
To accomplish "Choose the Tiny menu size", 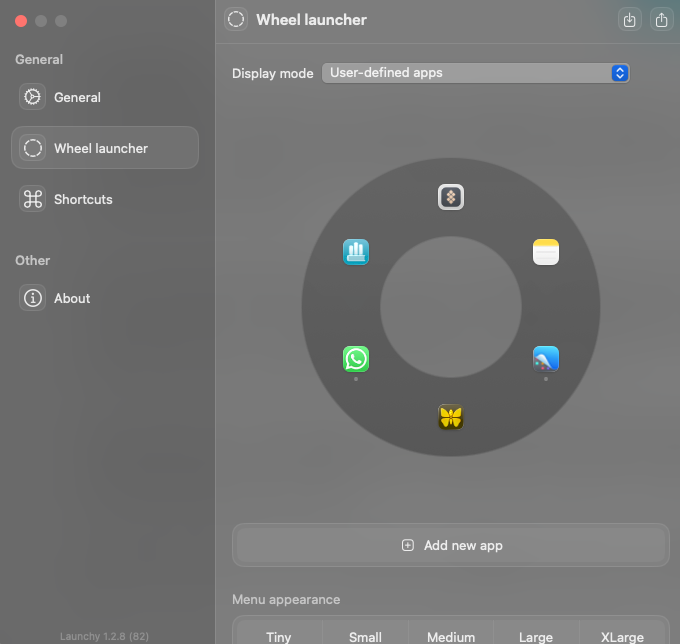I will (x=278, y=637).
